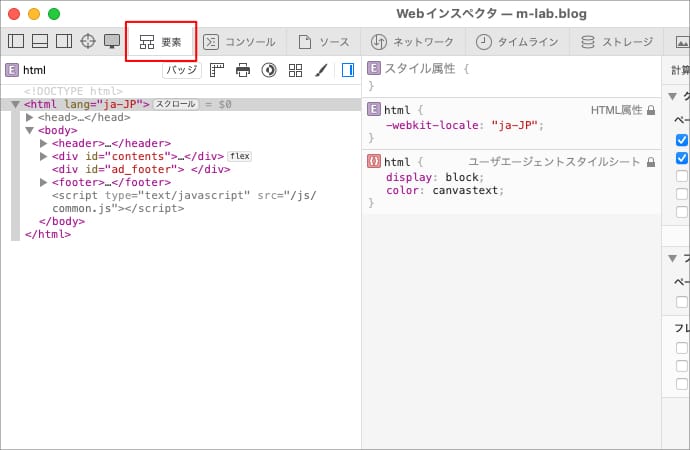690x450 pixels.
Task: Toggle rulers icon in the elements toolbar
Action: click(217, 70)
